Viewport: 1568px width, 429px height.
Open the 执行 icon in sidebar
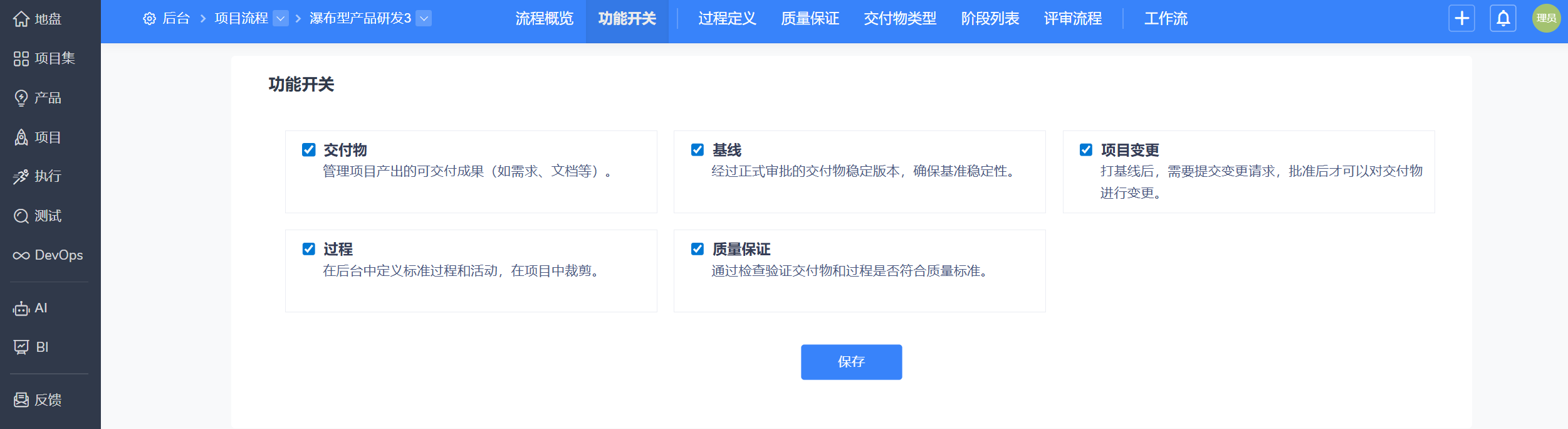tap(21, 177)
